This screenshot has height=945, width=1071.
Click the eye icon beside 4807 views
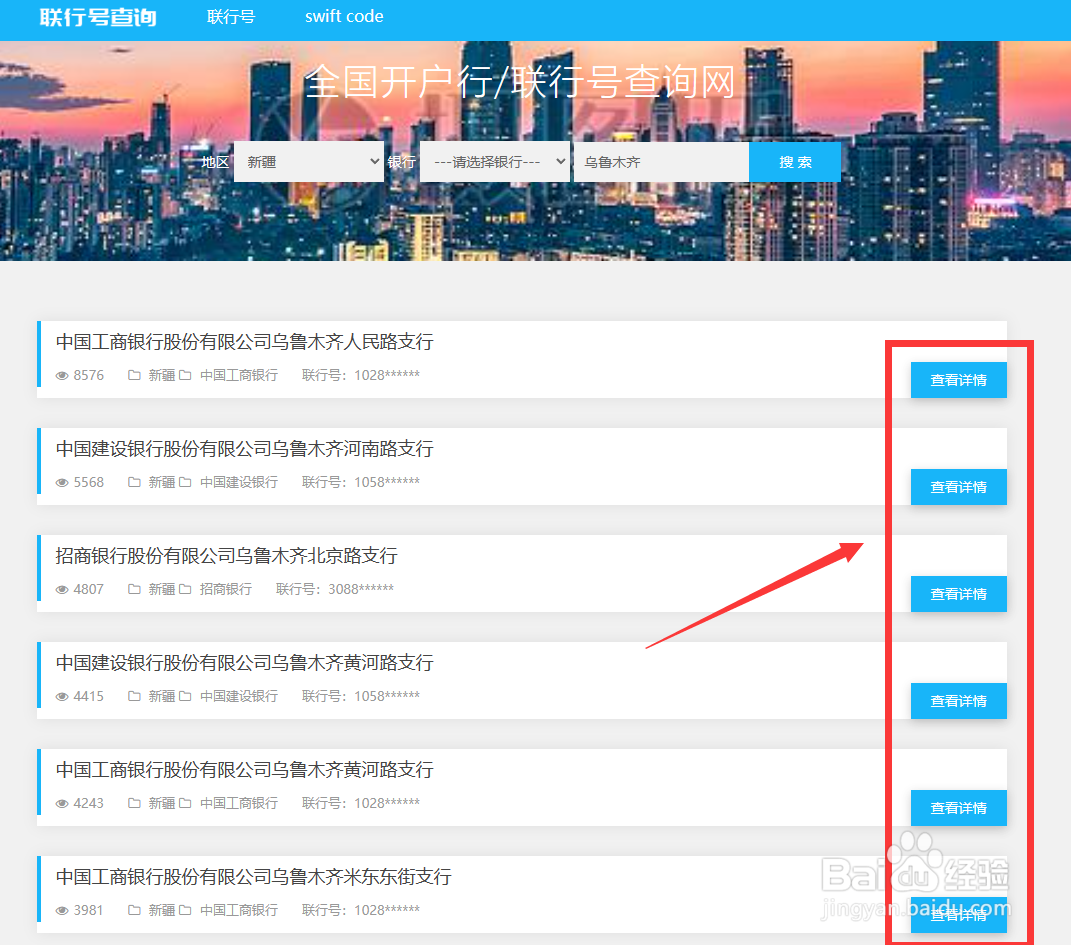click(62, 589)
